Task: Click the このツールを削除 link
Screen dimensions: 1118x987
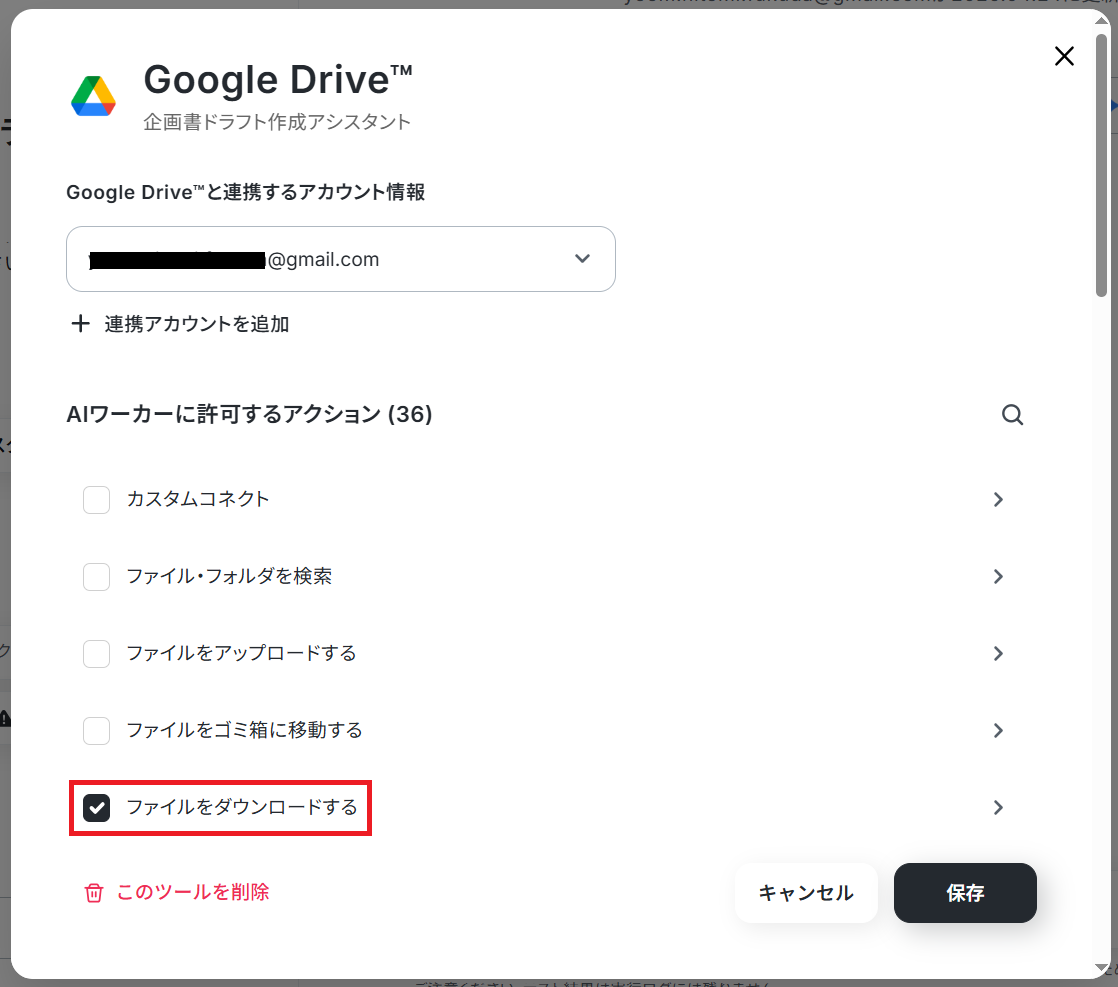Action: click(193, 892)
